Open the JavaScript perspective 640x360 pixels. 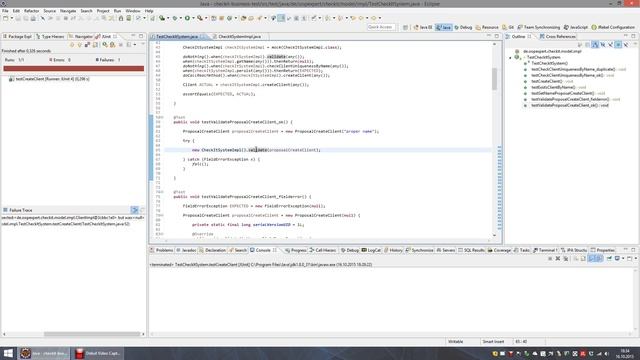(x=576, y=27)
